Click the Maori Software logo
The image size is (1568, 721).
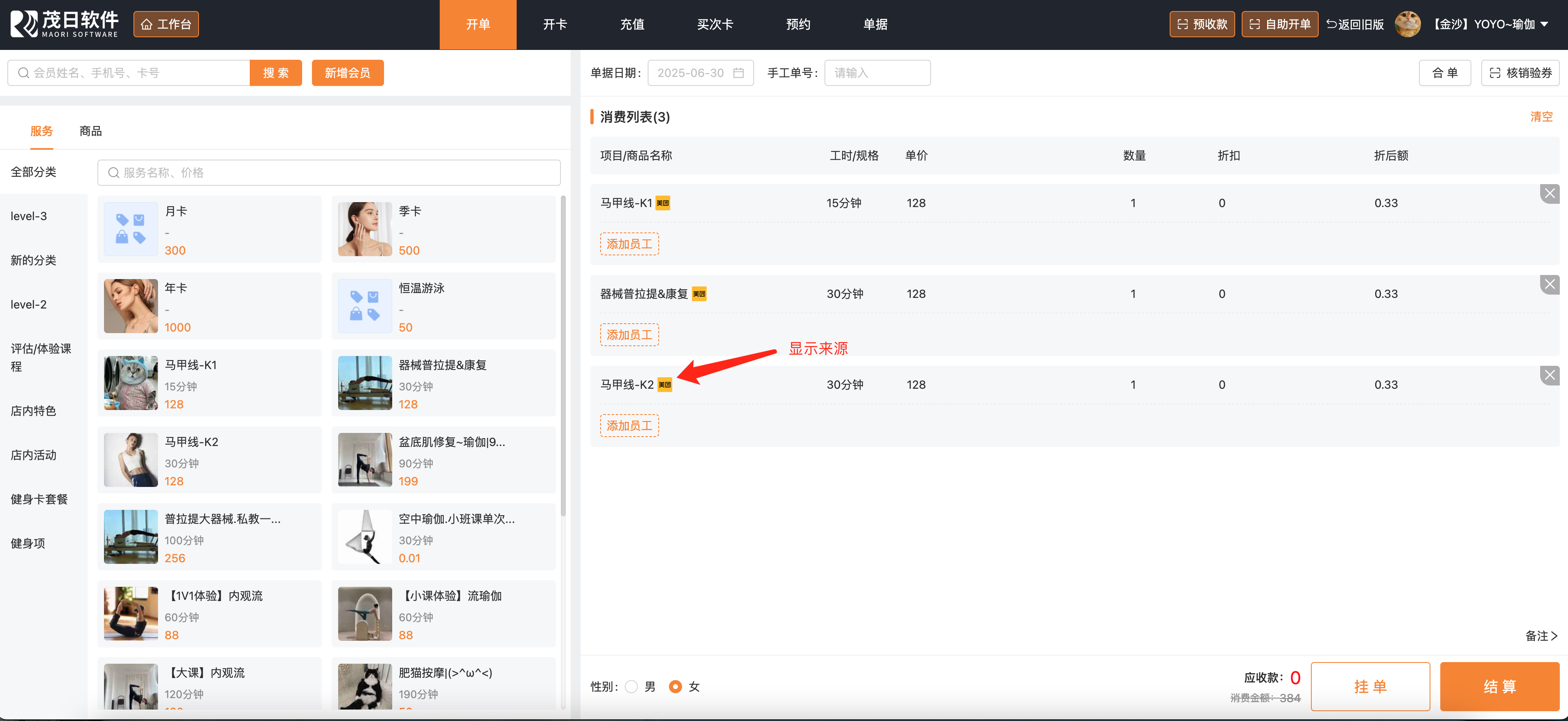pyautogui.click(x=64, y=24)
